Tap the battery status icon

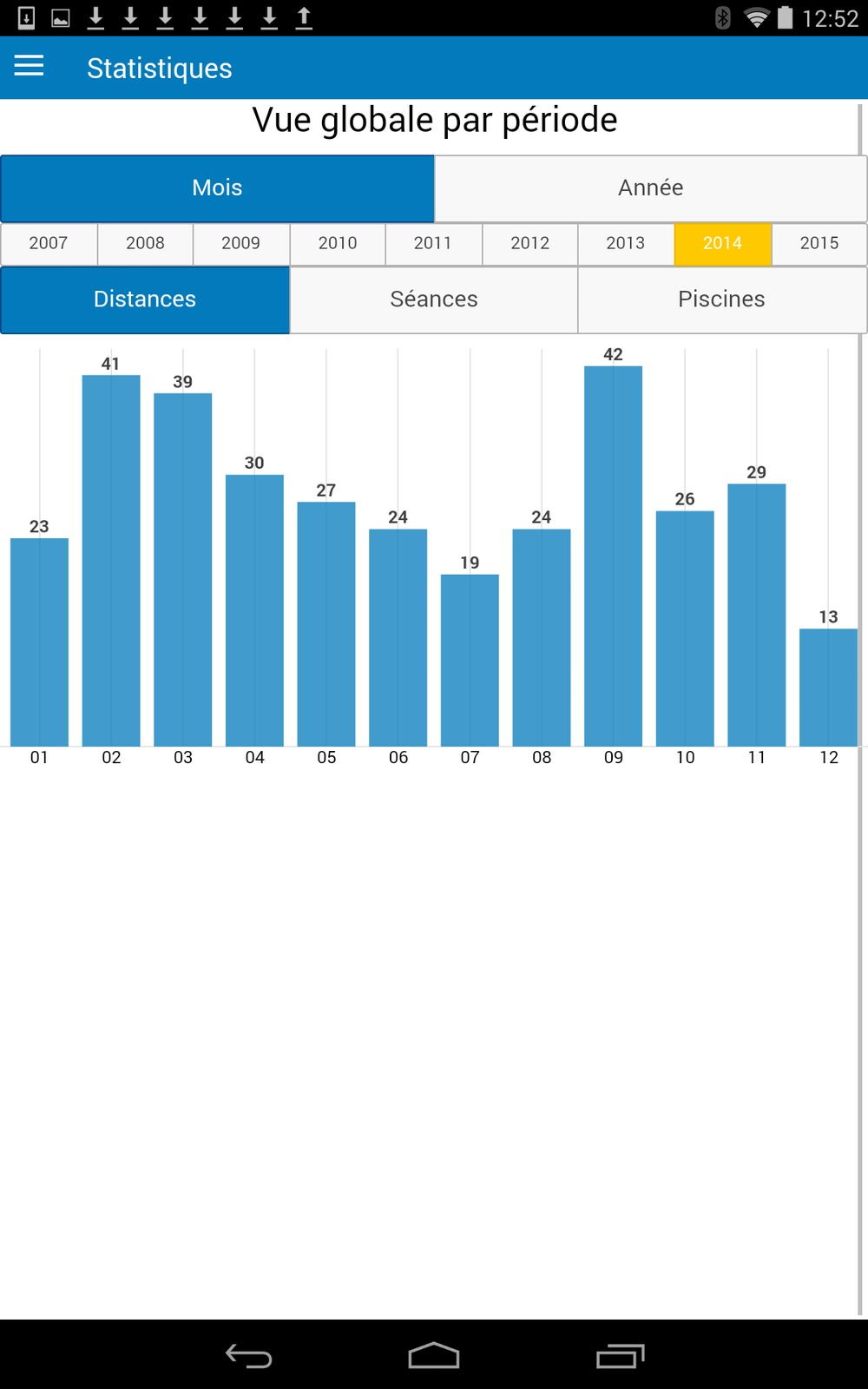(785, 17)
